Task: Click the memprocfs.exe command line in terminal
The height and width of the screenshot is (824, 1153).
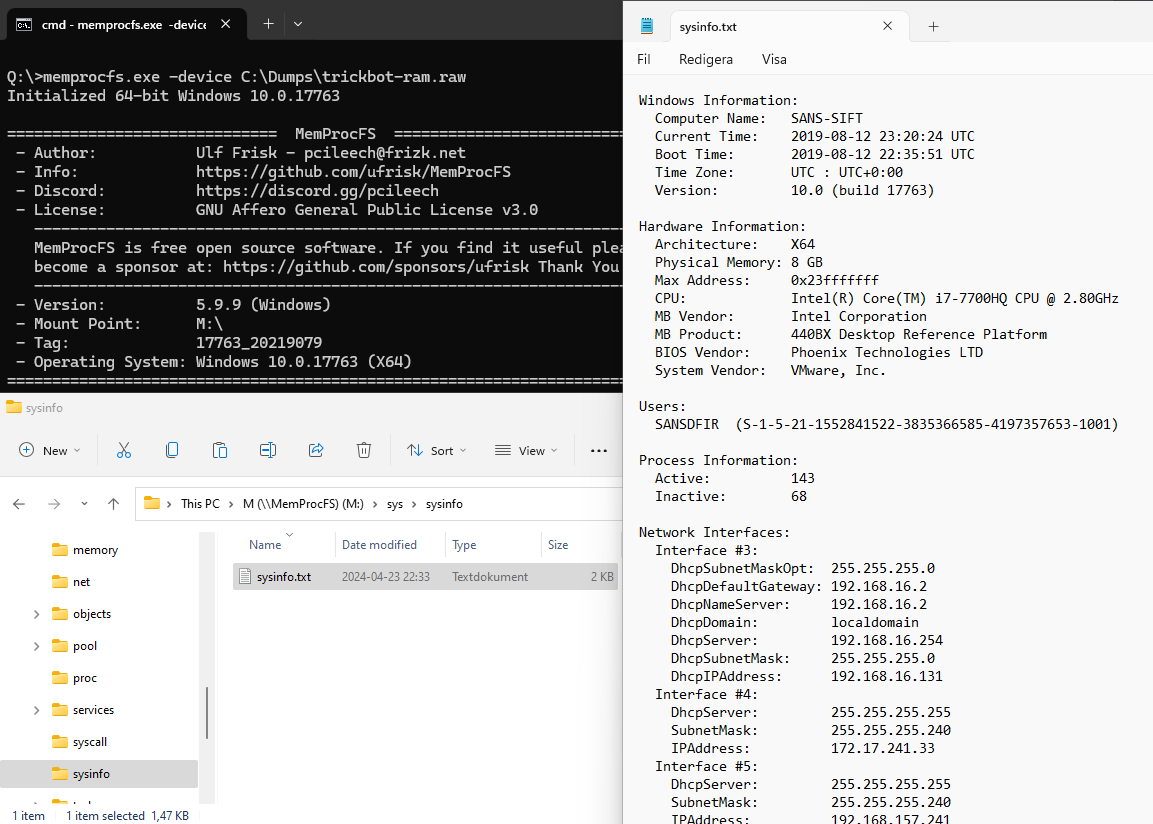Action: 236,77
